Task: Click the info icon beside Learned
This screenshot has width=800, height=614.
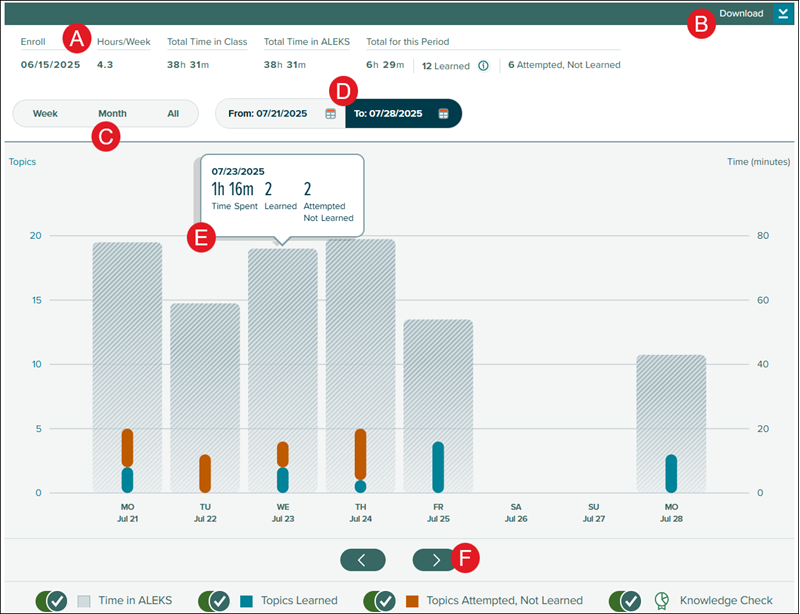Action: tap(483, 66)
